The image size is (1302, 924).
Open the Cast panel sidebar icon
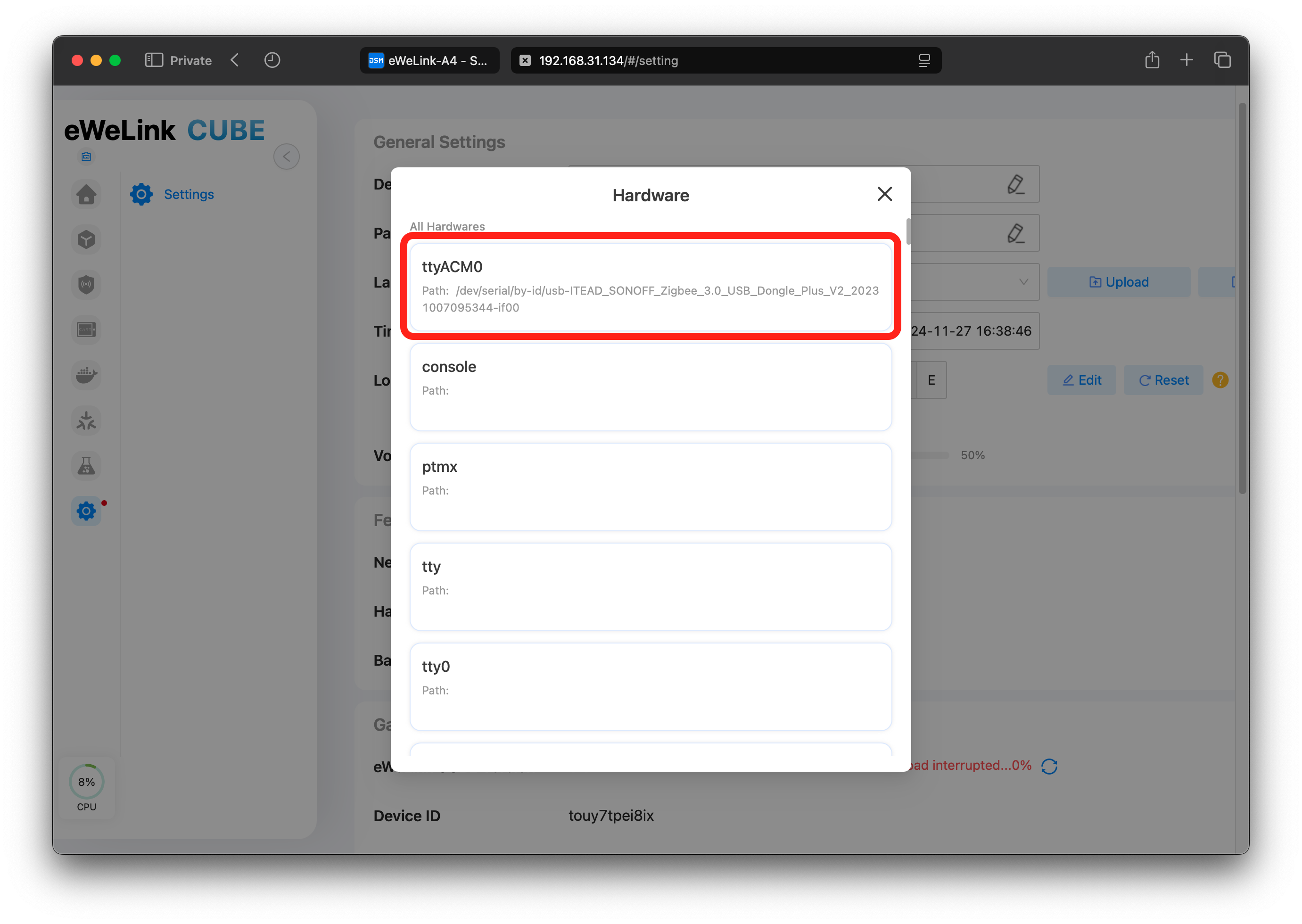click(x=86, y=330)
